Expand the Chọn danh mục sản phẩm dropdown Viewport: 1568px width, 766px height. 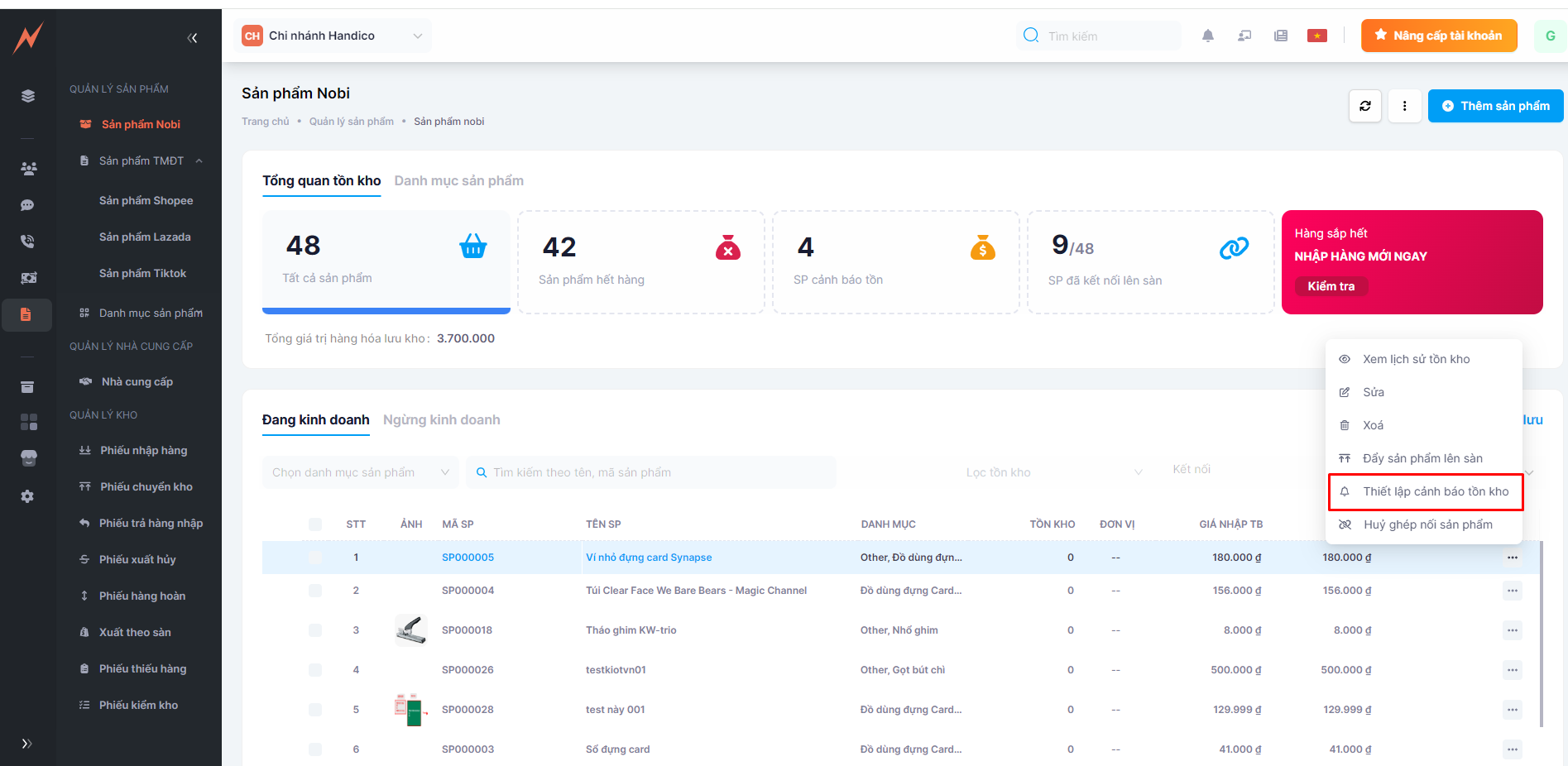(360, 472)
